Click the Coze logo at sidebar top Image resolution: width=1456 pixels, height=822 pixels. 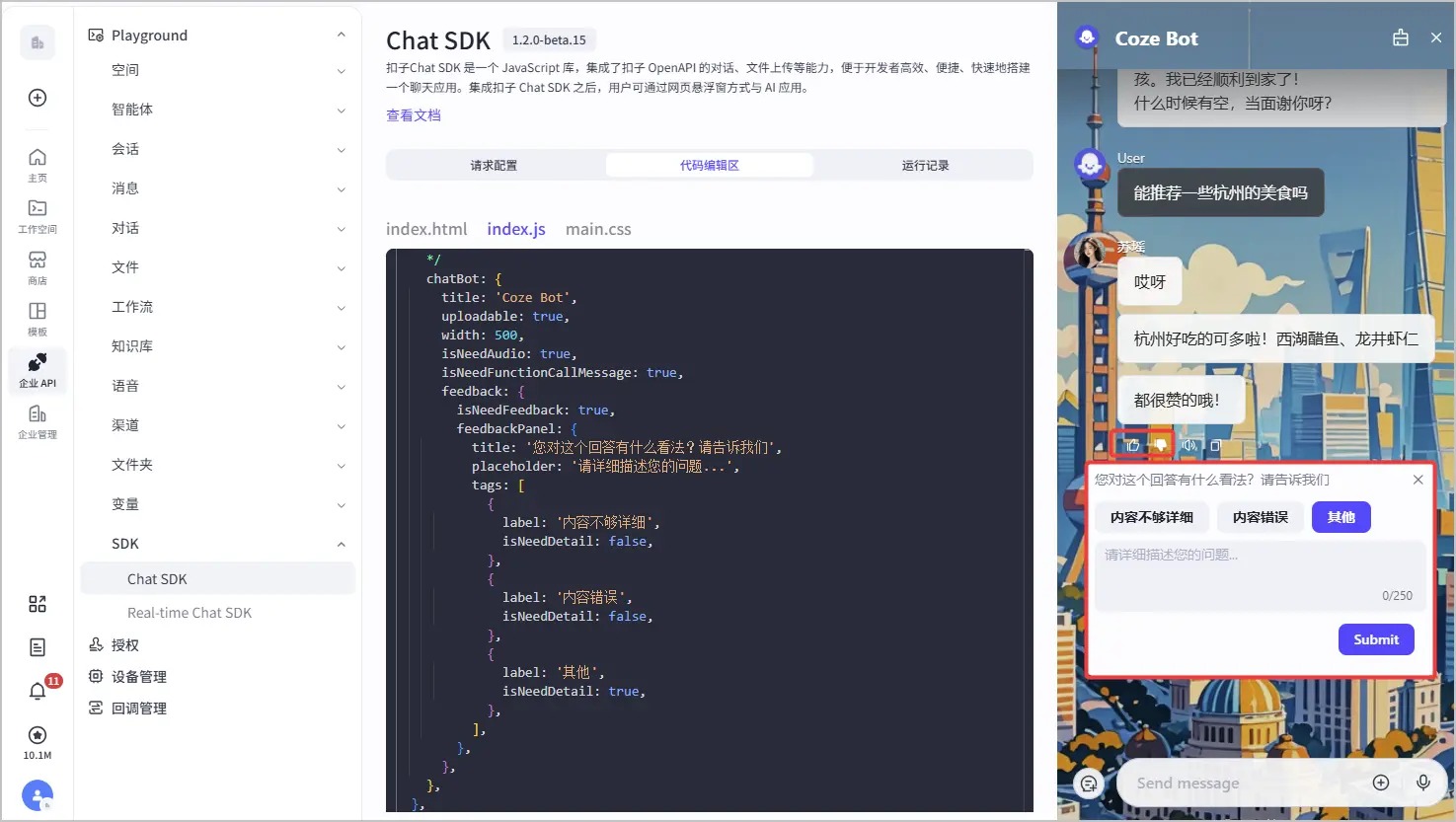[x=38, y=42]
